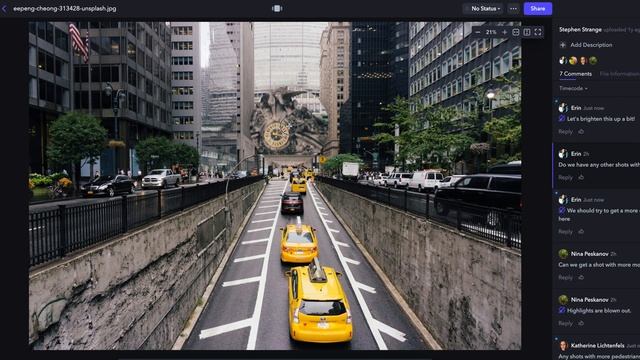The width and height of the screenshot is (640, 360).
Task: Select comment 'Can we get a shot with more'
Action: click(x=599, y=265)
